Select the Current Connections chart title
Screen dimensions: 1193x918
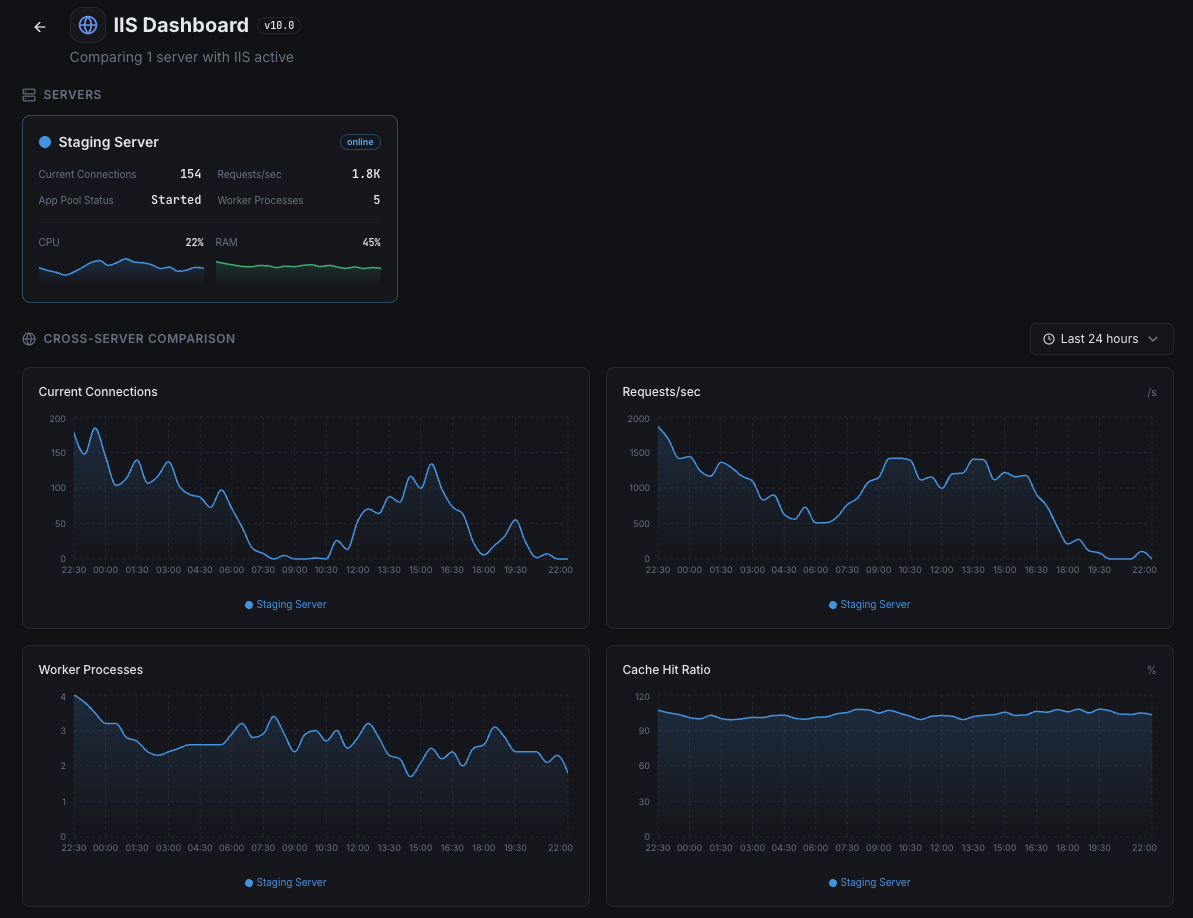click(98, 392)
